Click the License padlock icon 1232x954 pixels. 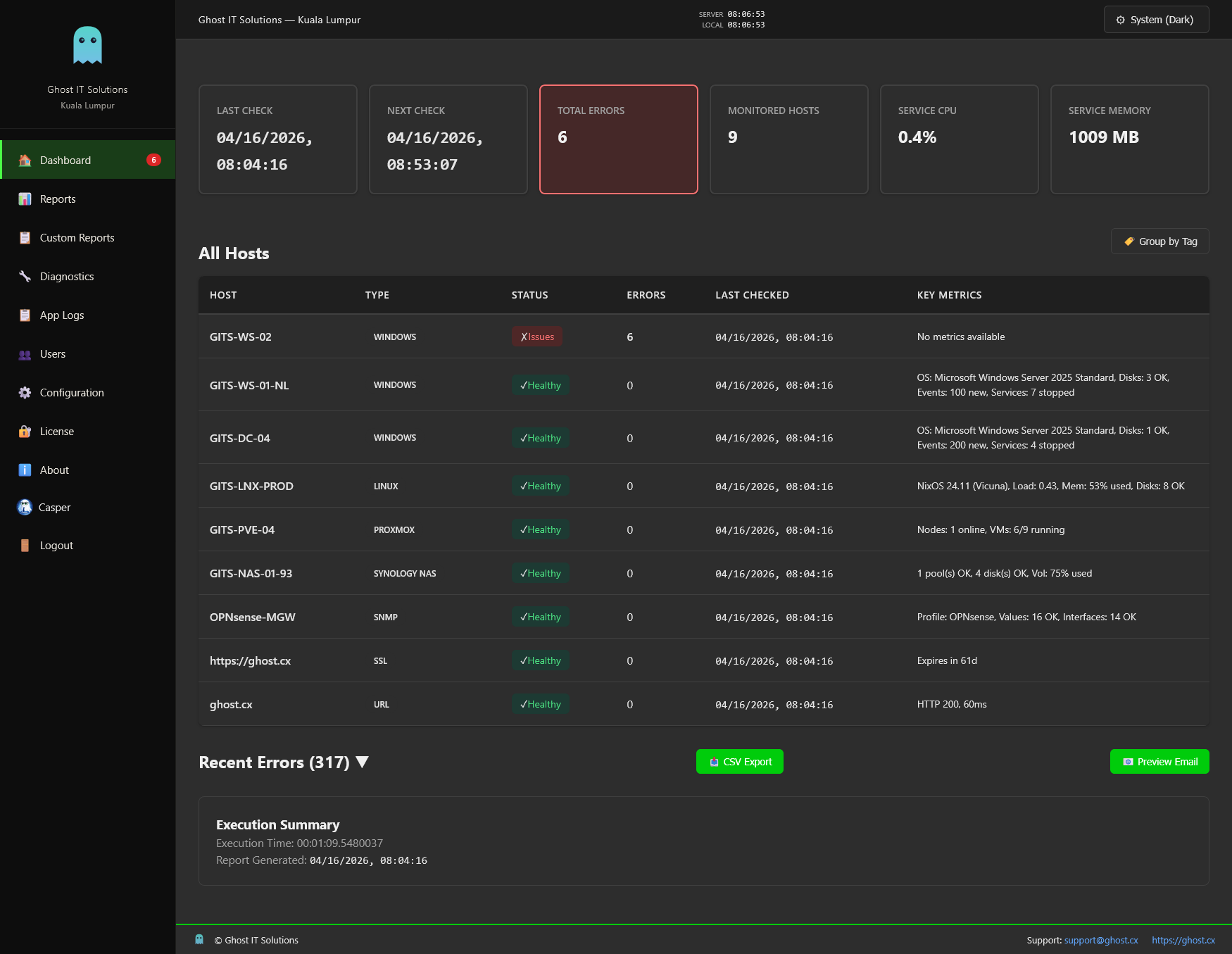(25, 432)
